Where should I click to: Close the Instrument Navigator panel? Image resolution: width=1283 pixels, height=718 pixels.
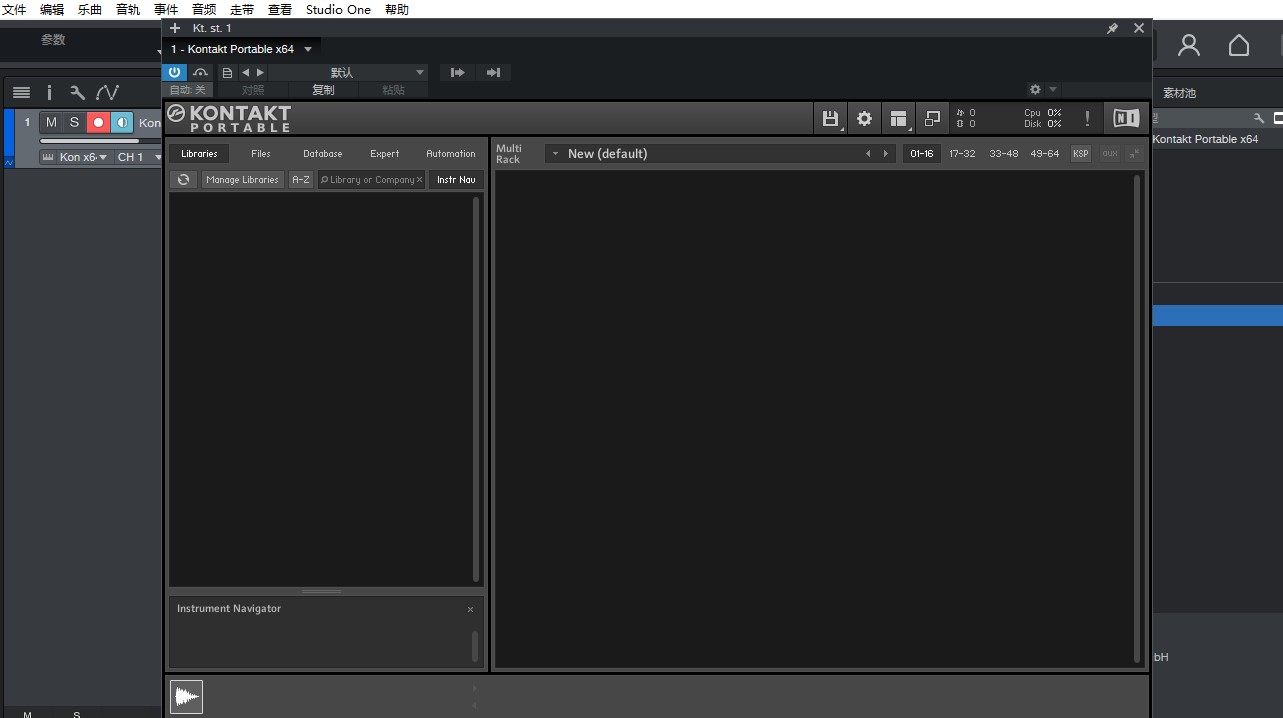471,609
